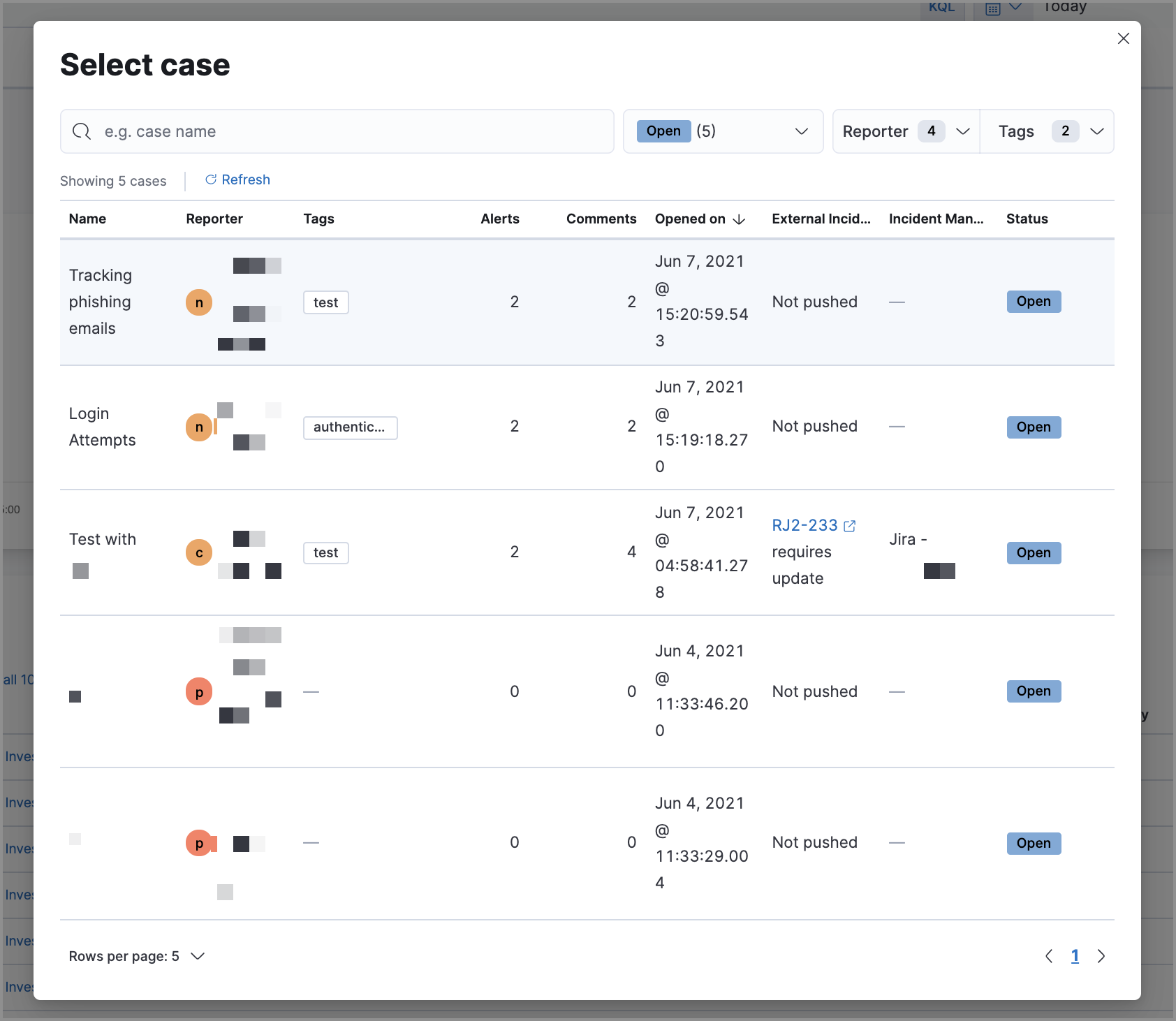1176x1021 pixels.
Task: Click the search magnifier icon in the case search field
Action: click(82, 131)
